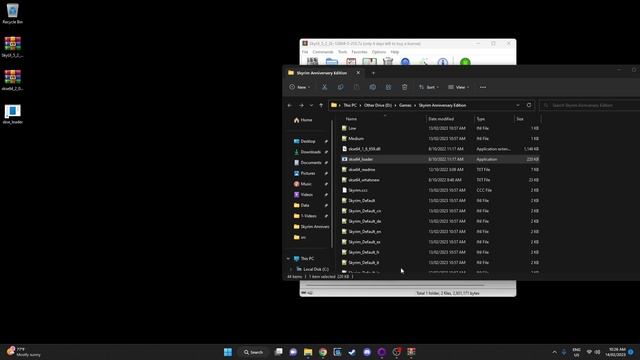Screen dimensions: 640x360
Task: Open Downloads in the Explorer sidebar
Action: coord(310,152)
